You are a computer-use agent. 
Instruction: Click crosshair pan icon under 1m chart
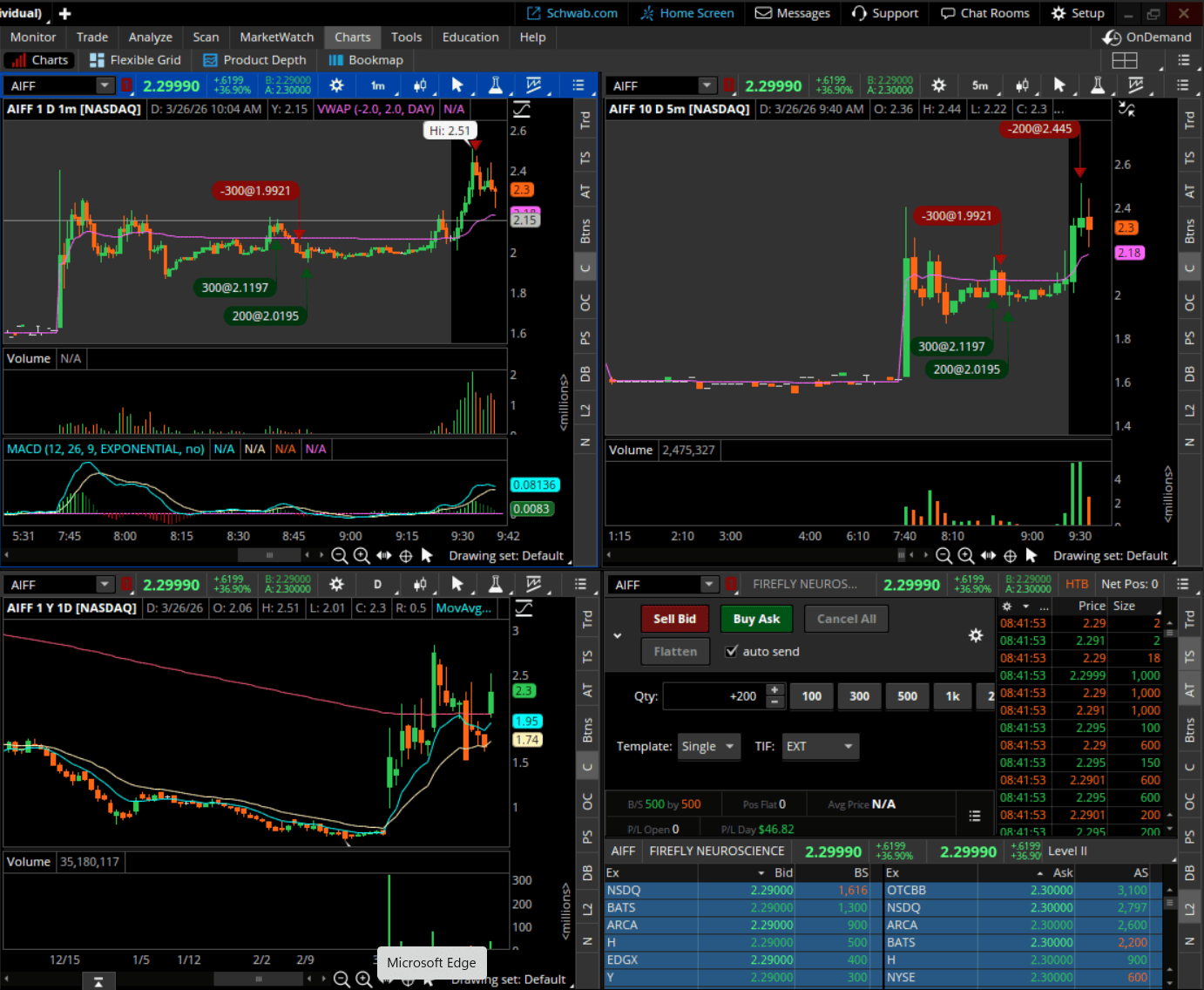405,556
